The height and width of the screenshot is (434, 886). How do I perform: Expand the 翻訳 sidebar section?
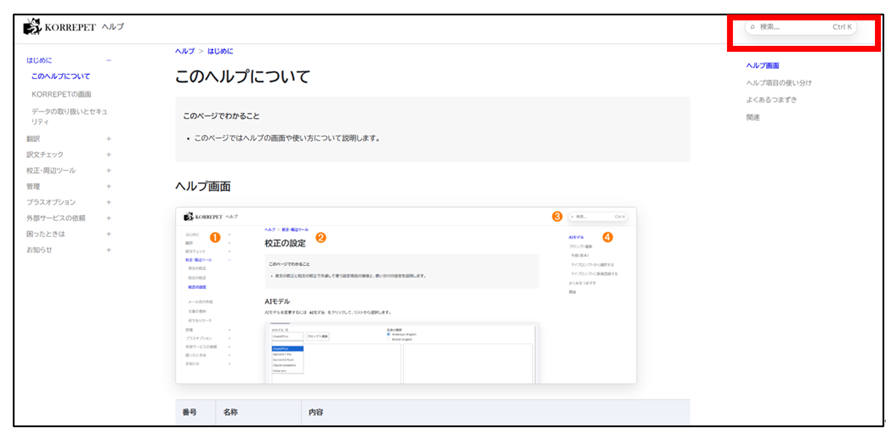(x=109, y=139)
